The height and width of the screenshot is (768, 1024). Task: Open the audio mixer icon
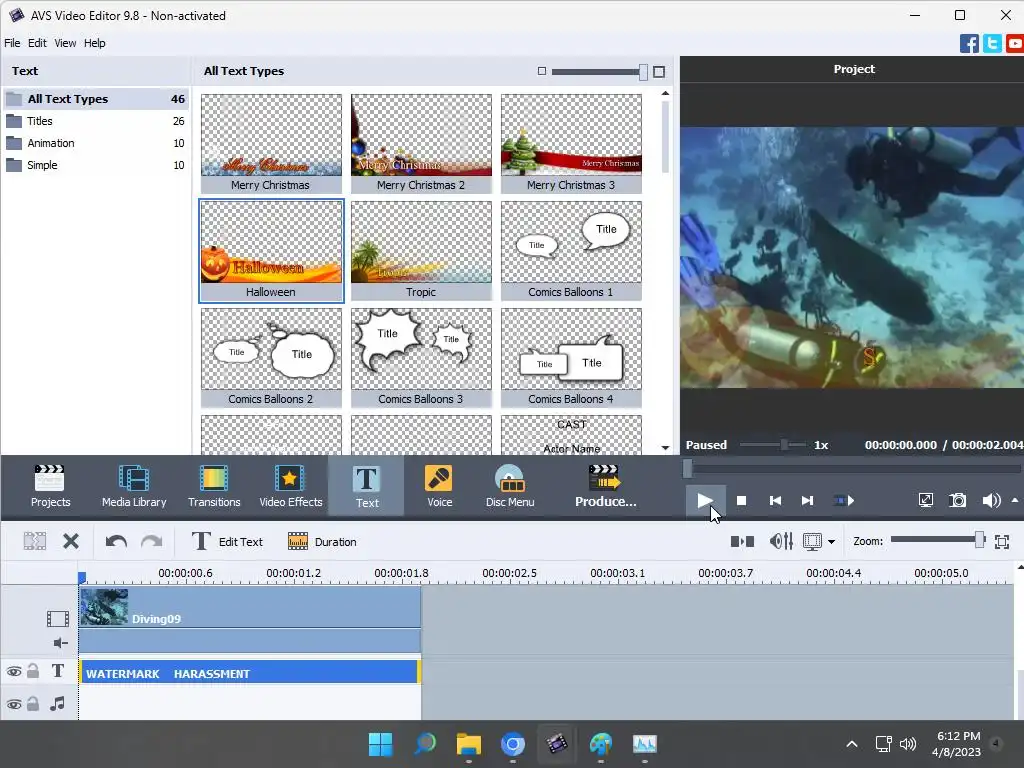click(781, 541)
